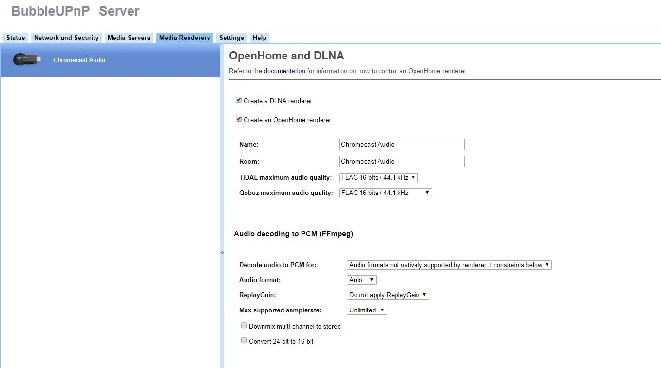
Task: Click the documentation link
Action: (x=284, y=71)
